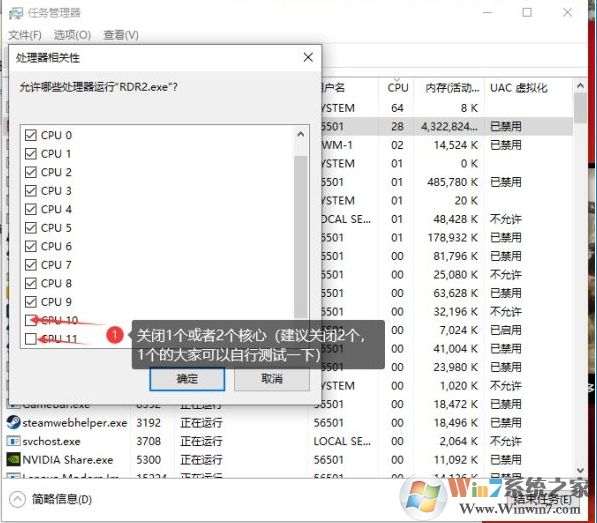The image size is (597, 523).
Task: Click the svchost.exe process icon
Action: click(14, 442)
